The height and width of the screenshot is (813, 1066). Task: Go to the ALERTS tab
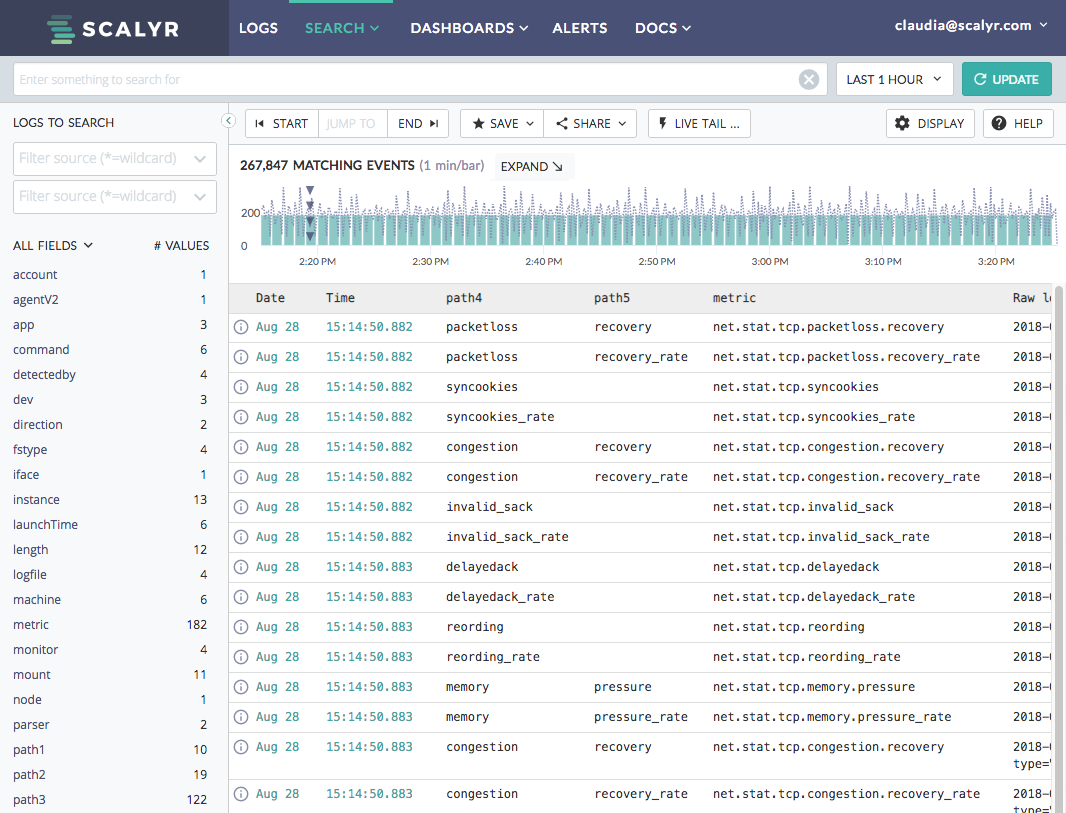click(x=580, y=28)
